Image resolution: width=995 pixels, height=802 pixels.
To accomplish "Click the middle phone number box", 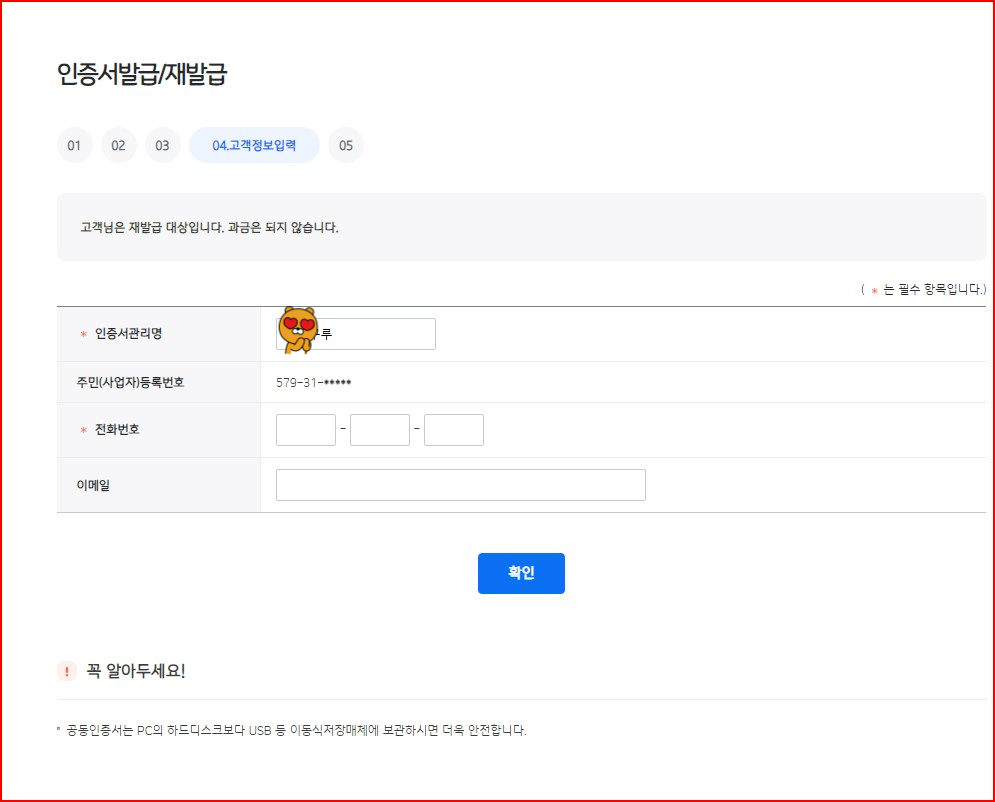I will [380, 429].
